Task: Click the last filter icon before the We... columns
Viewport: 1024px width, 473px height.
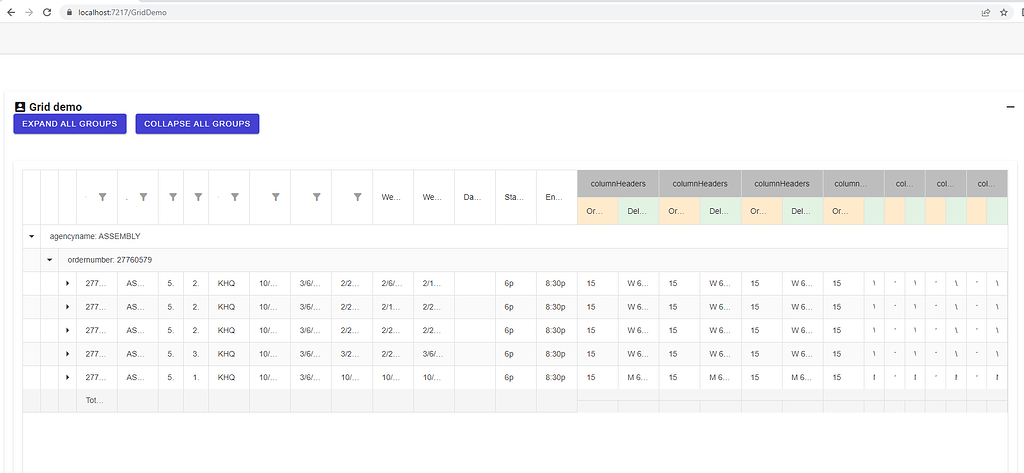Action: tap(357, 198)
